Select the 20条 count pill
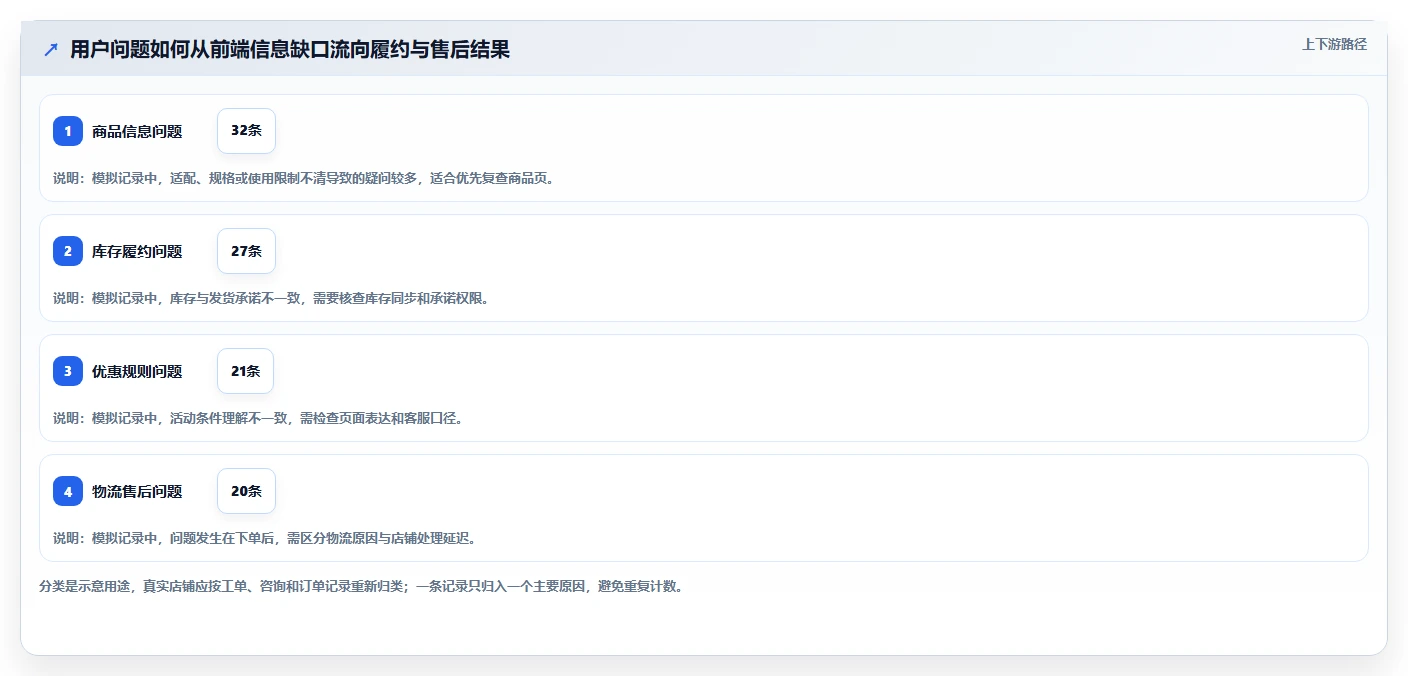1408x676 pixels. point(246,491)
